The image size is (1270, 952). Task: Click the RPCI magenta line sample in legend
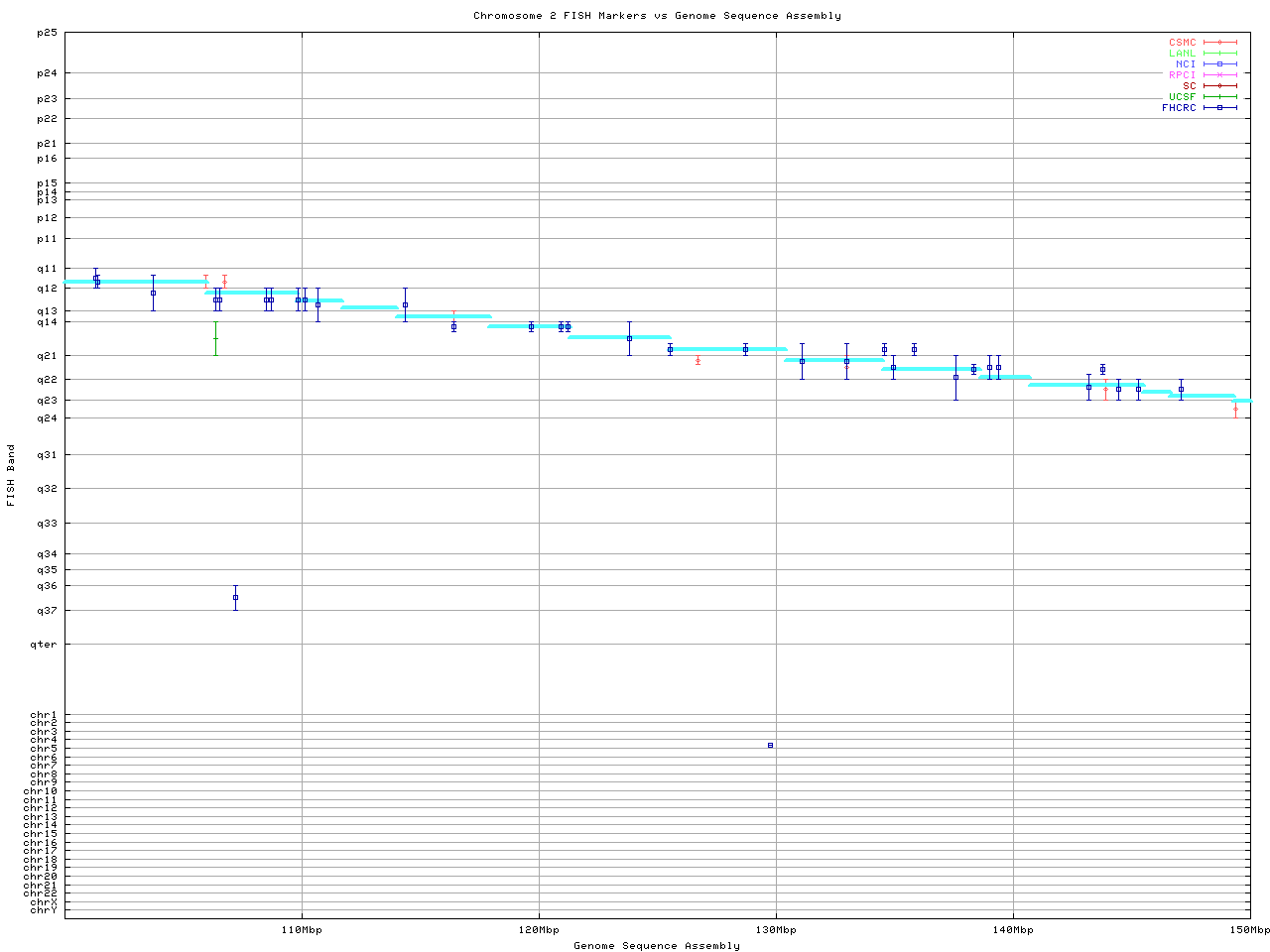1219,75
